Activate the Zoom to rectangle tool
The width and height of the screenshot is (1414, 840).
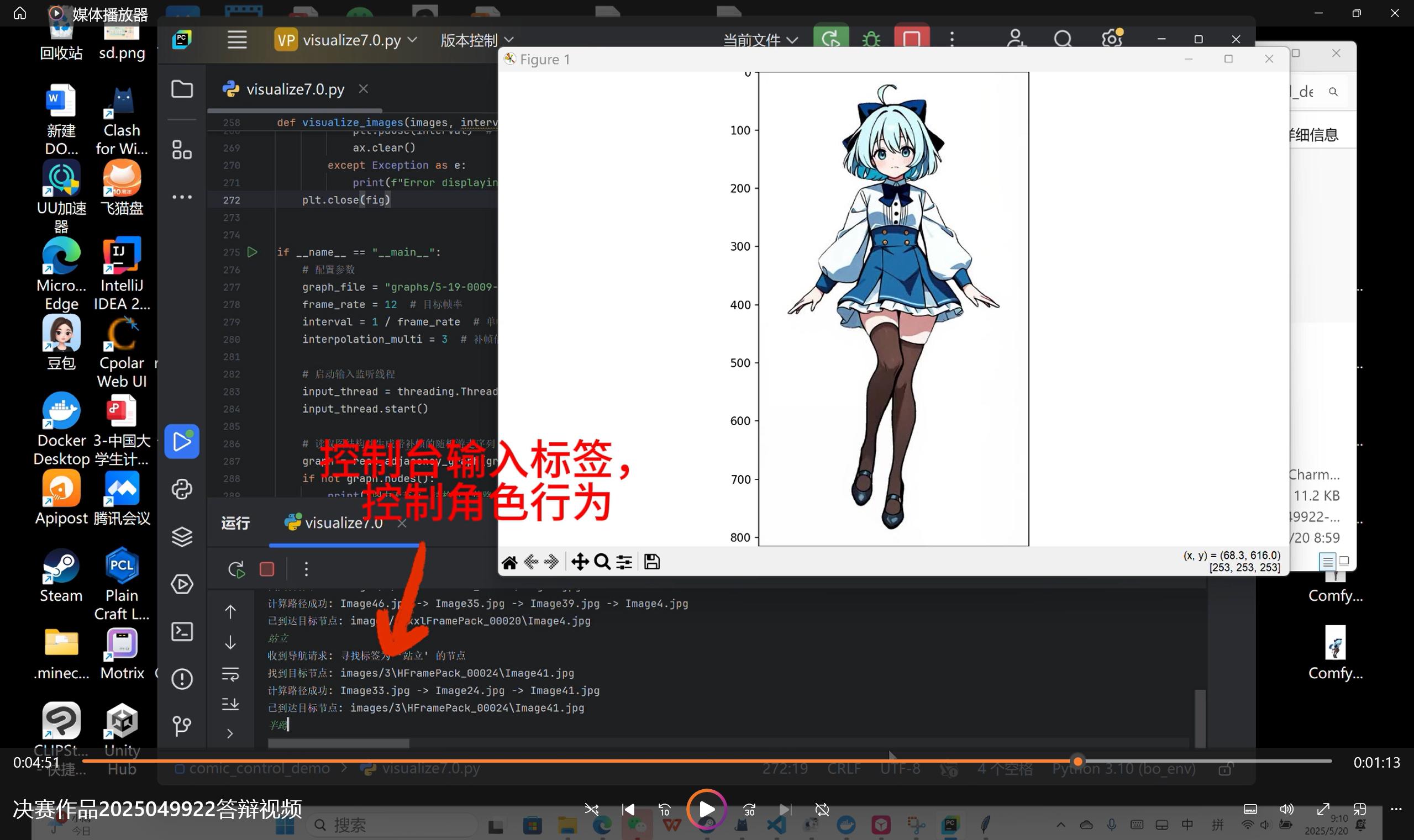pyautogui.click(x=602, y=562)
